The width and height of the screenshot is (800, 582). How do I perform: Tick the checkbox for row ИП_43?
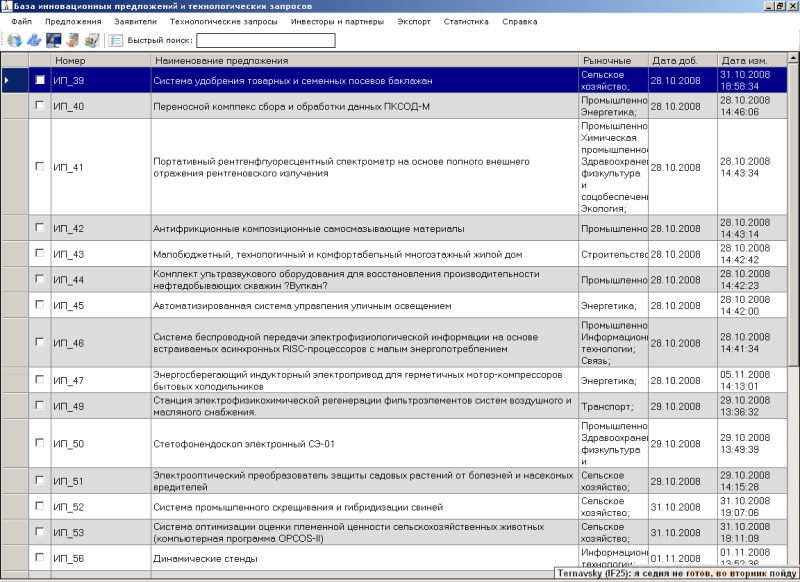click(40, 253)
